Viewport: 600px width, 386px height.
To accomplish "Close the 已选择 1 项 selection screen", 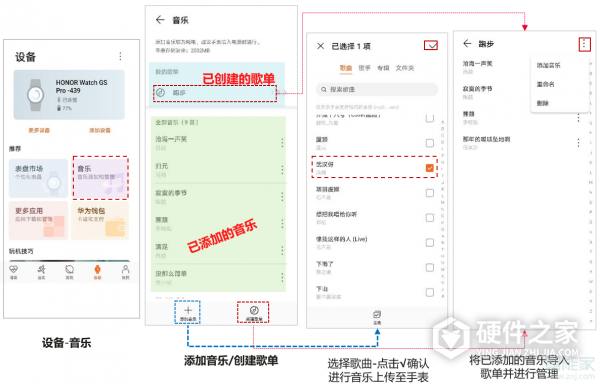I will click(321, 46).
